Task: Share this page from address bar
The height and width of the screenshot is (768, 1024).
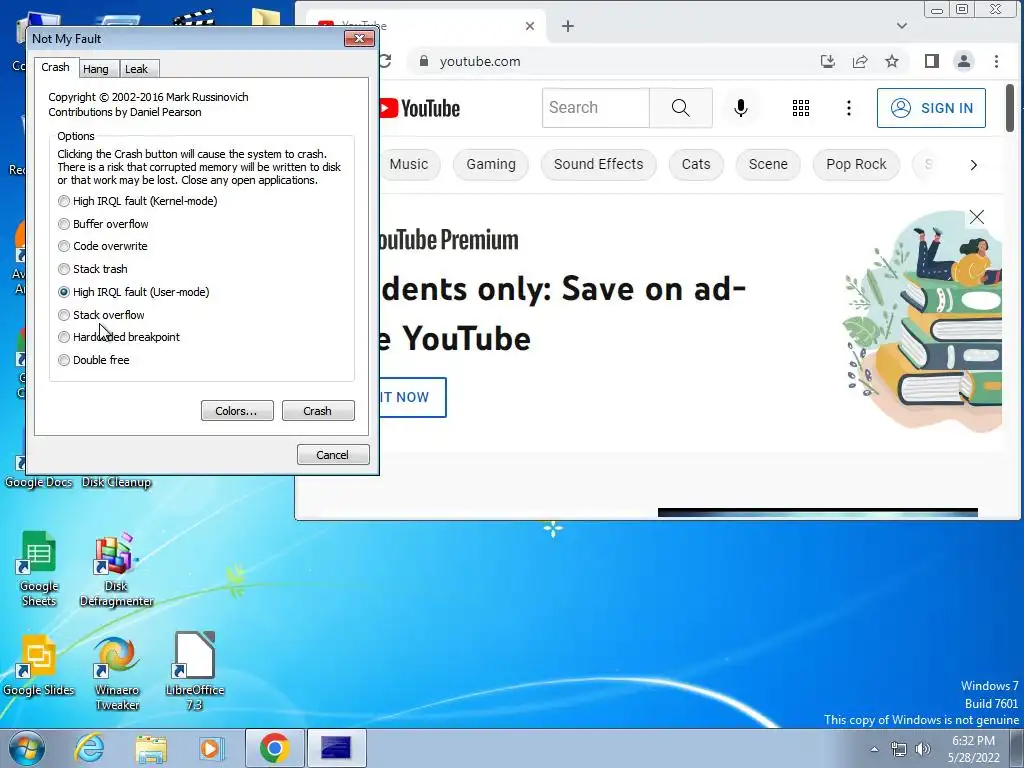Action: pyautogui.click(x=860, y=61)
